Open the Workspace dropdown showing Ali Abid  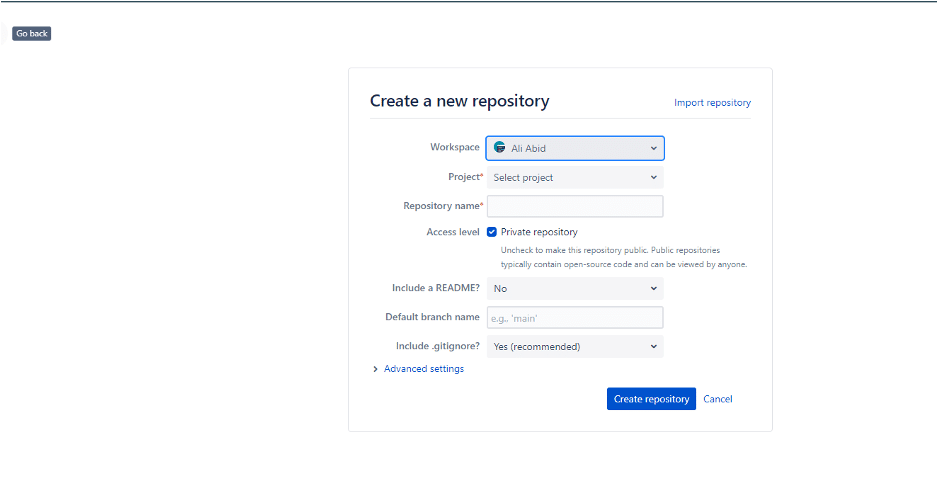click(x=575, y=148)
